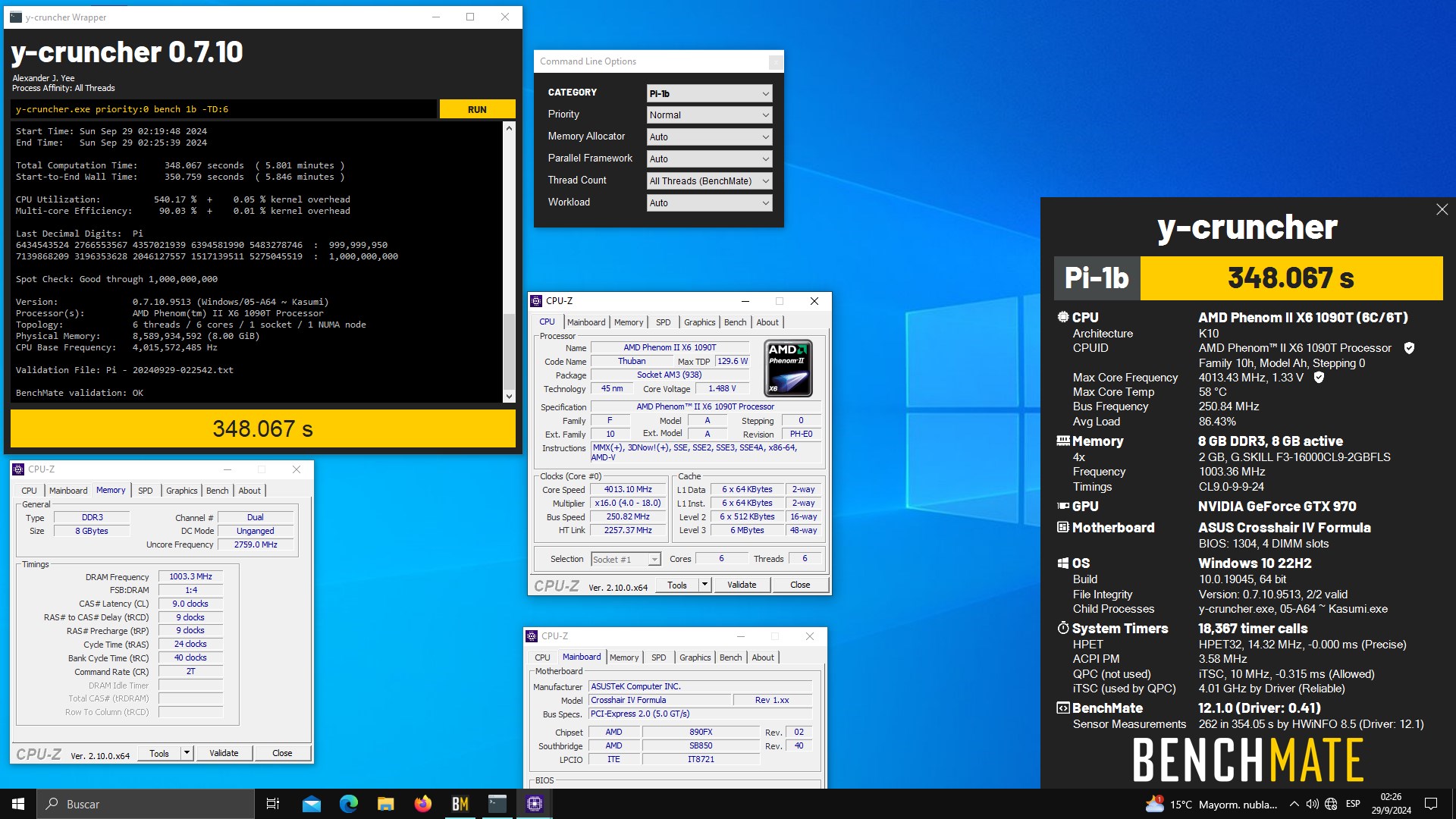This screenshot has width=1456, height=819.
Task: Open Bench tab in CPU tab CPU-Z window
Action: pyautogui.click(x=735, y=322)
